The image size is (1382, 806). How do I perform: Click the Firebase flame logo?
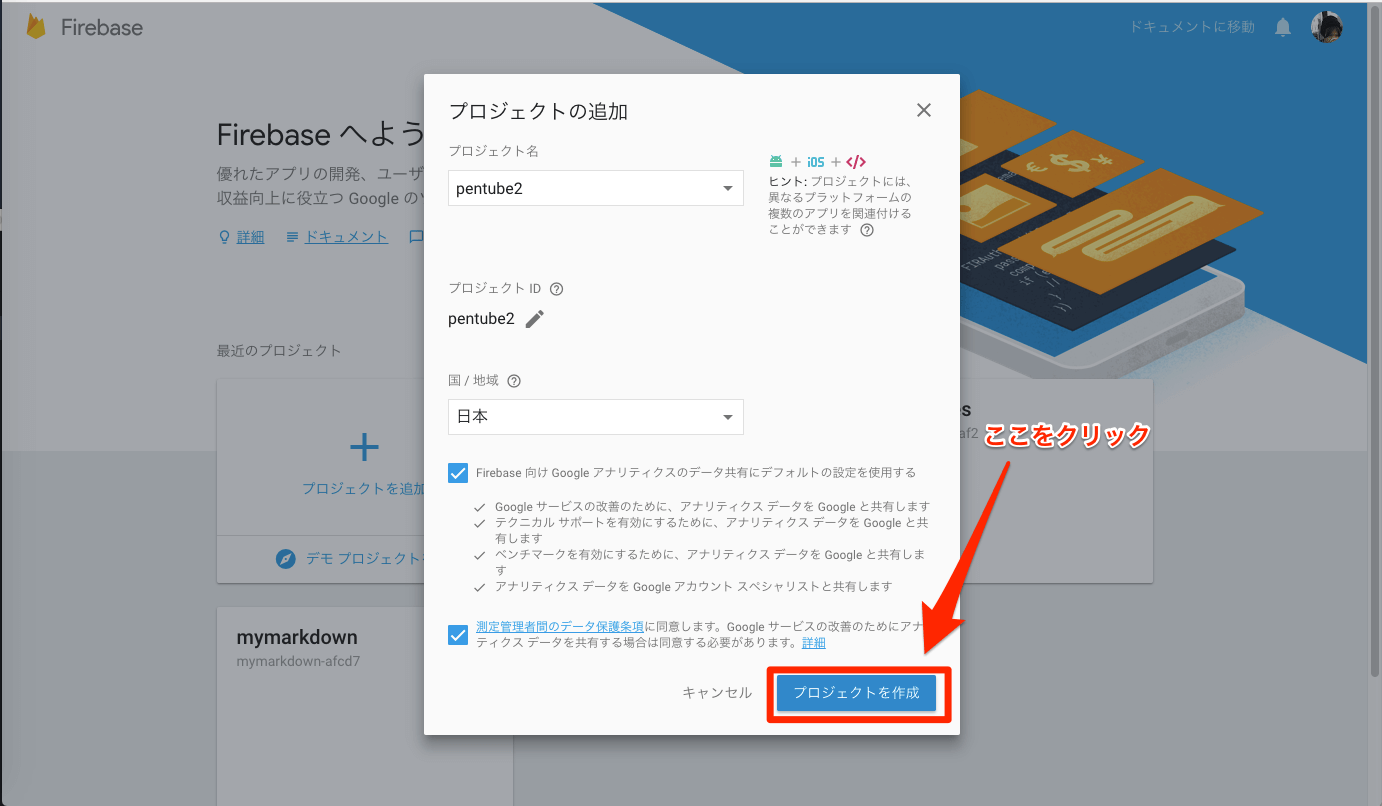tap(37, 27)
